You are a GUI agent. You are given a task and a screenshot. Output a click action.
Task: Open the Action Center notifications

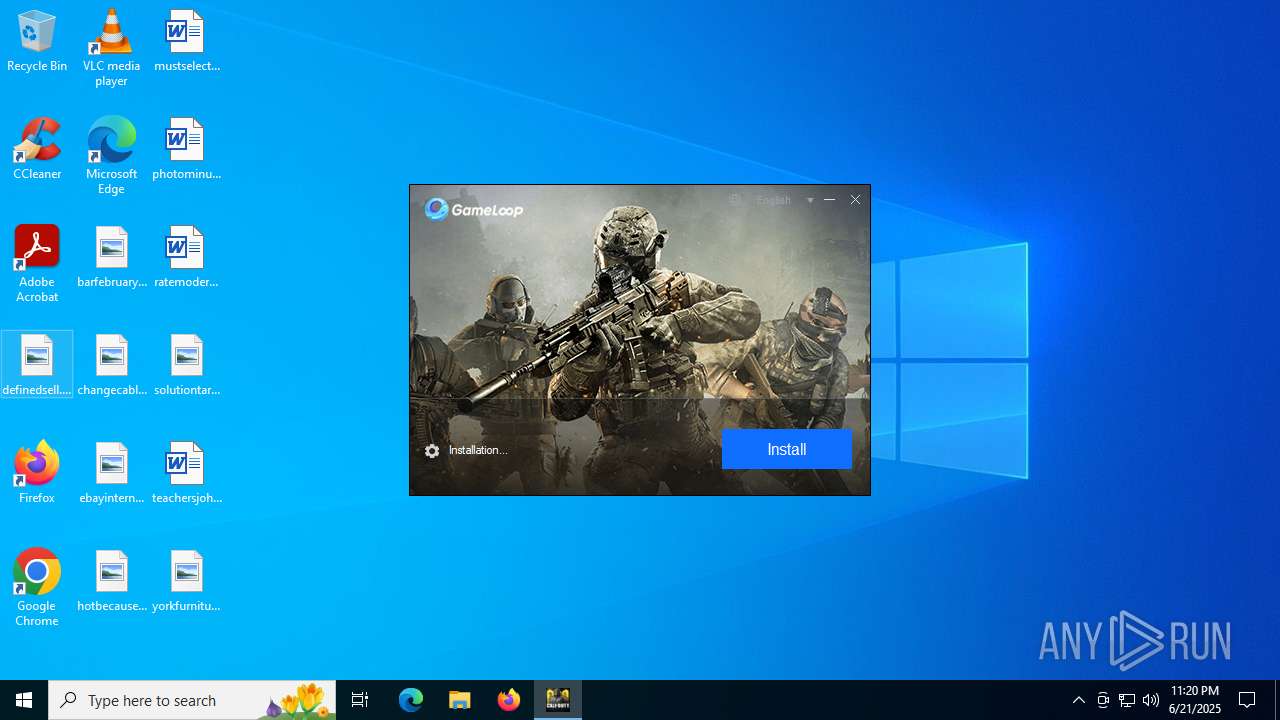(x=1247, y=700)
